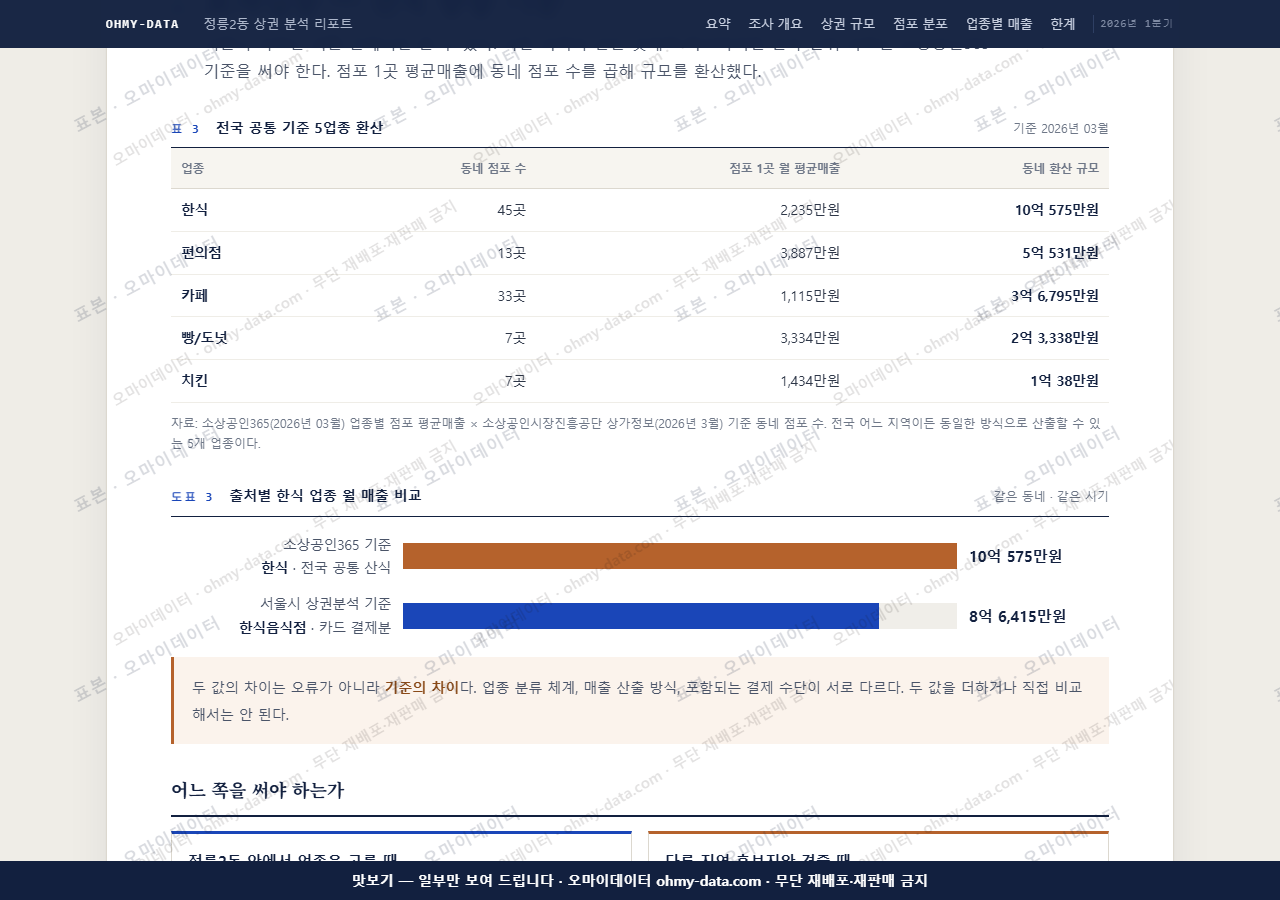The height and width of the screenshot is (900, 1280).
Task: Click the 1억 38만원 value
Action: point(1064,381)
